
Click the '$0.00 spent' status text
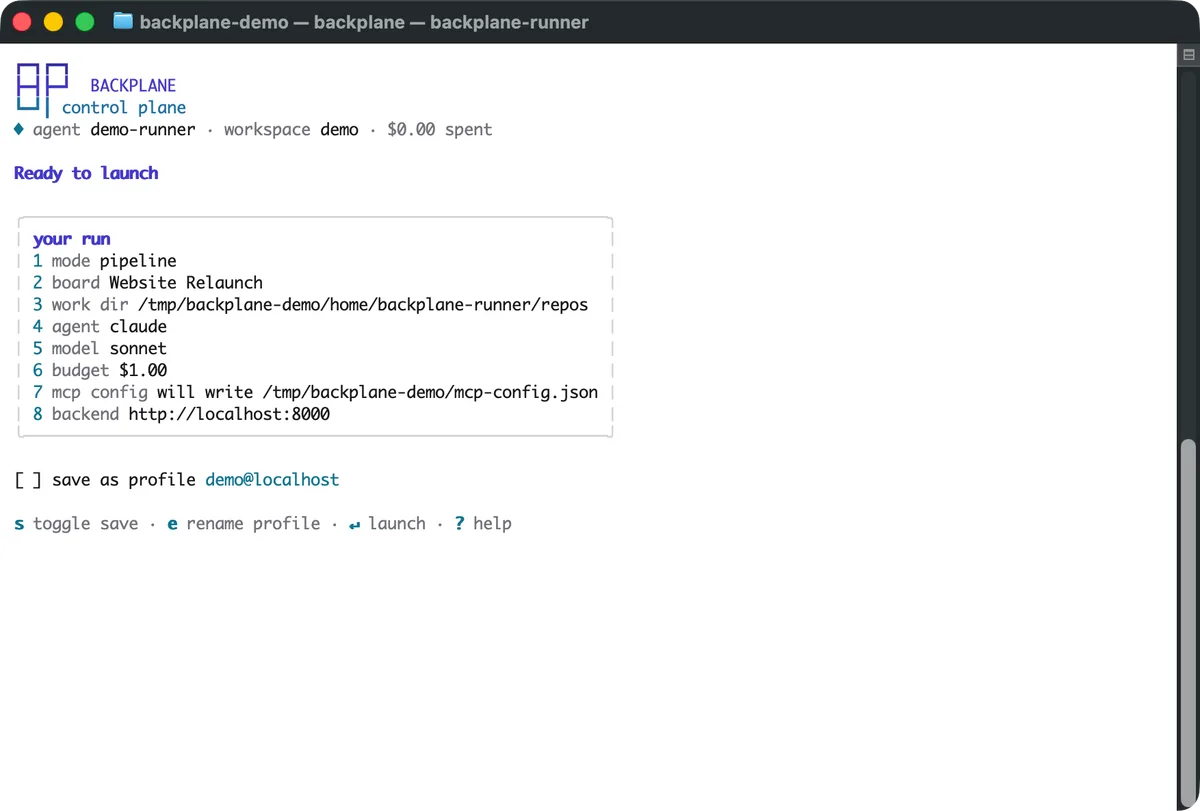coord(439,130)
